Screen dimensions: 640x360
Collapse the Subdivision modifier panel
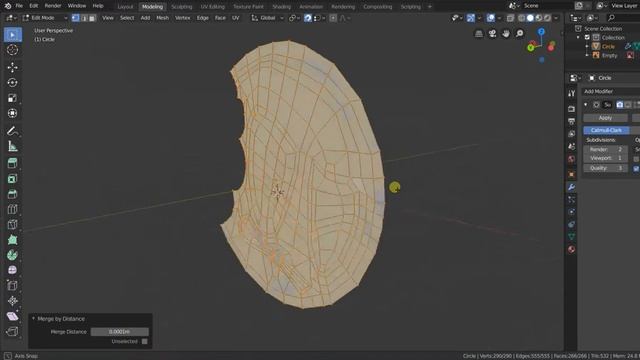(x=586, y=105)
